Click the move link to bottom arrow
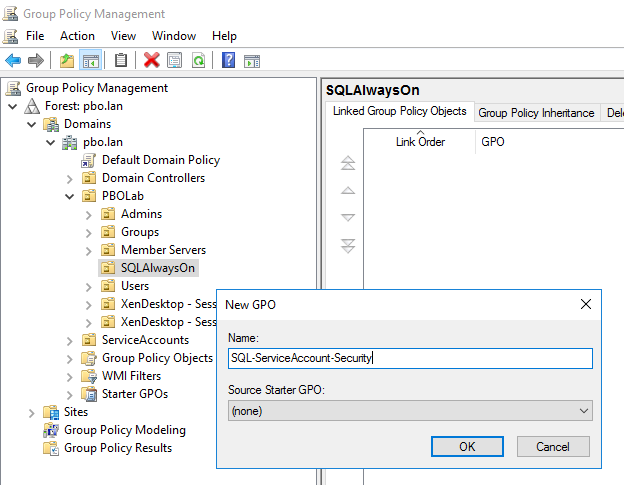 click(x=348, y=245)
